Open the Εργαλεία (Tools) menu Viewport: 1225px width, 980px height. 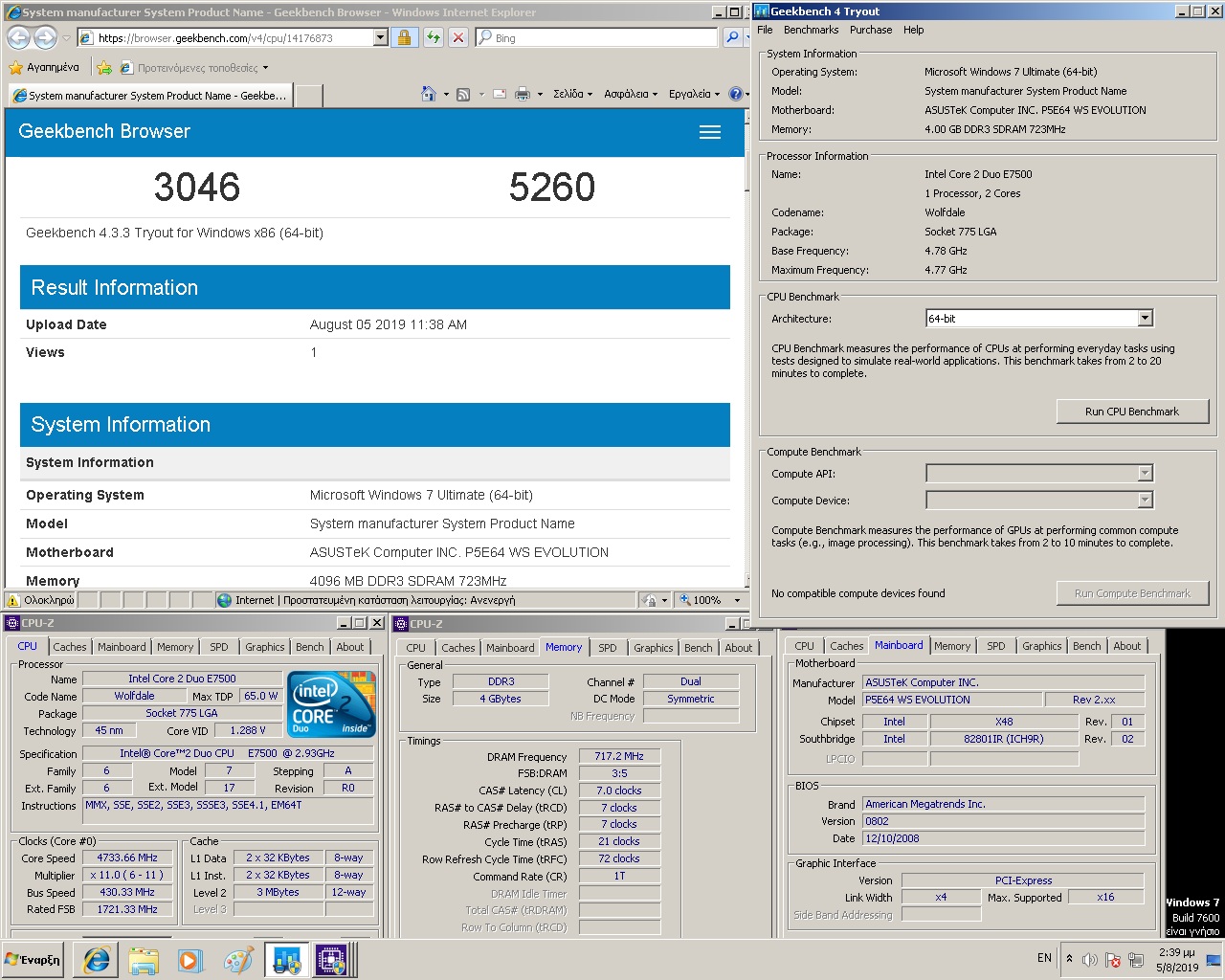click(694, 94)
